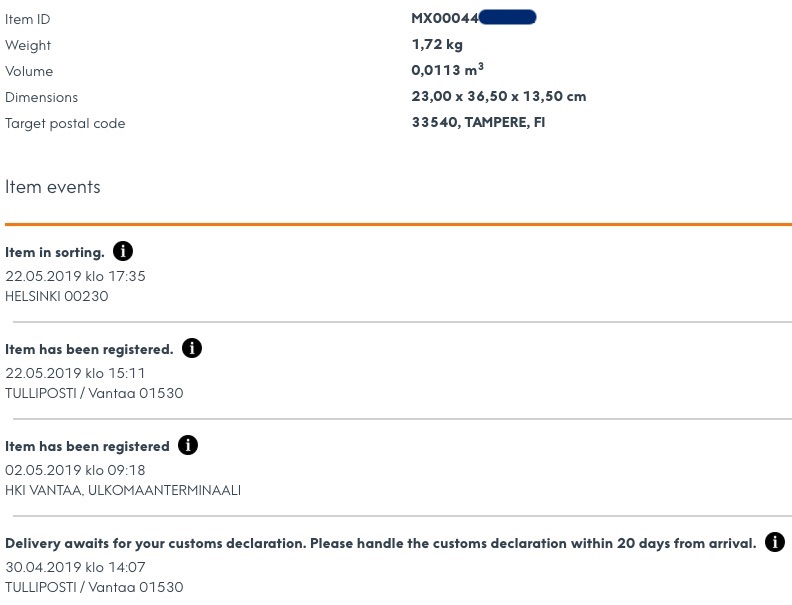Click the Delivery awaits for your customs declaration text
The width and height of the screenshot is (792, 605).
click(380, 543)
